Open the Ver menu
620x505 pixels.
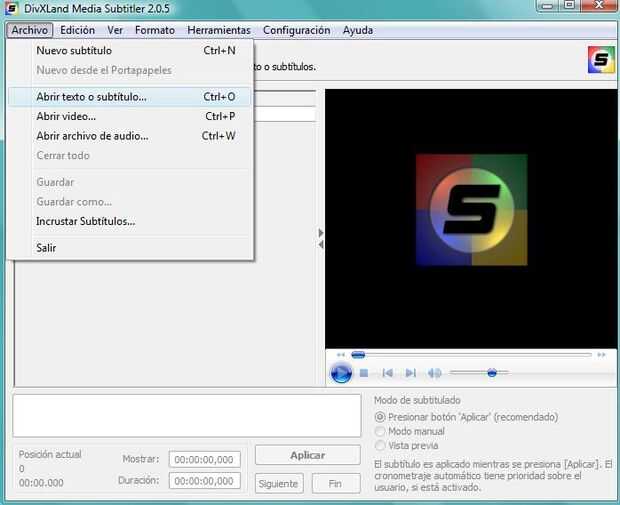coord(115,30)
